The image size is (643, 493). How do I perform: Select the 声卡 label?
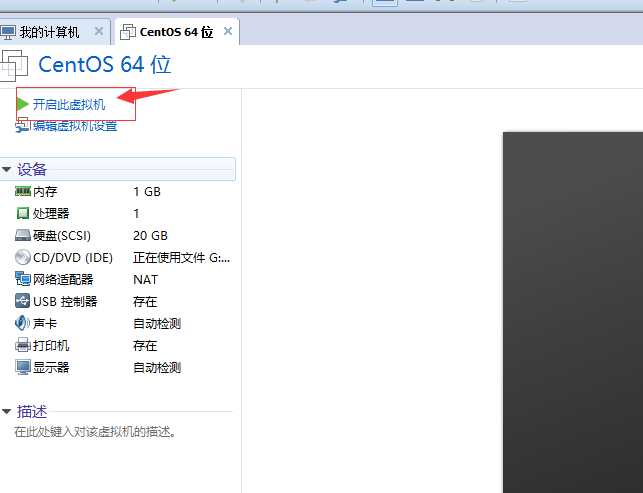pyautogui.click(x=45, y=324)
